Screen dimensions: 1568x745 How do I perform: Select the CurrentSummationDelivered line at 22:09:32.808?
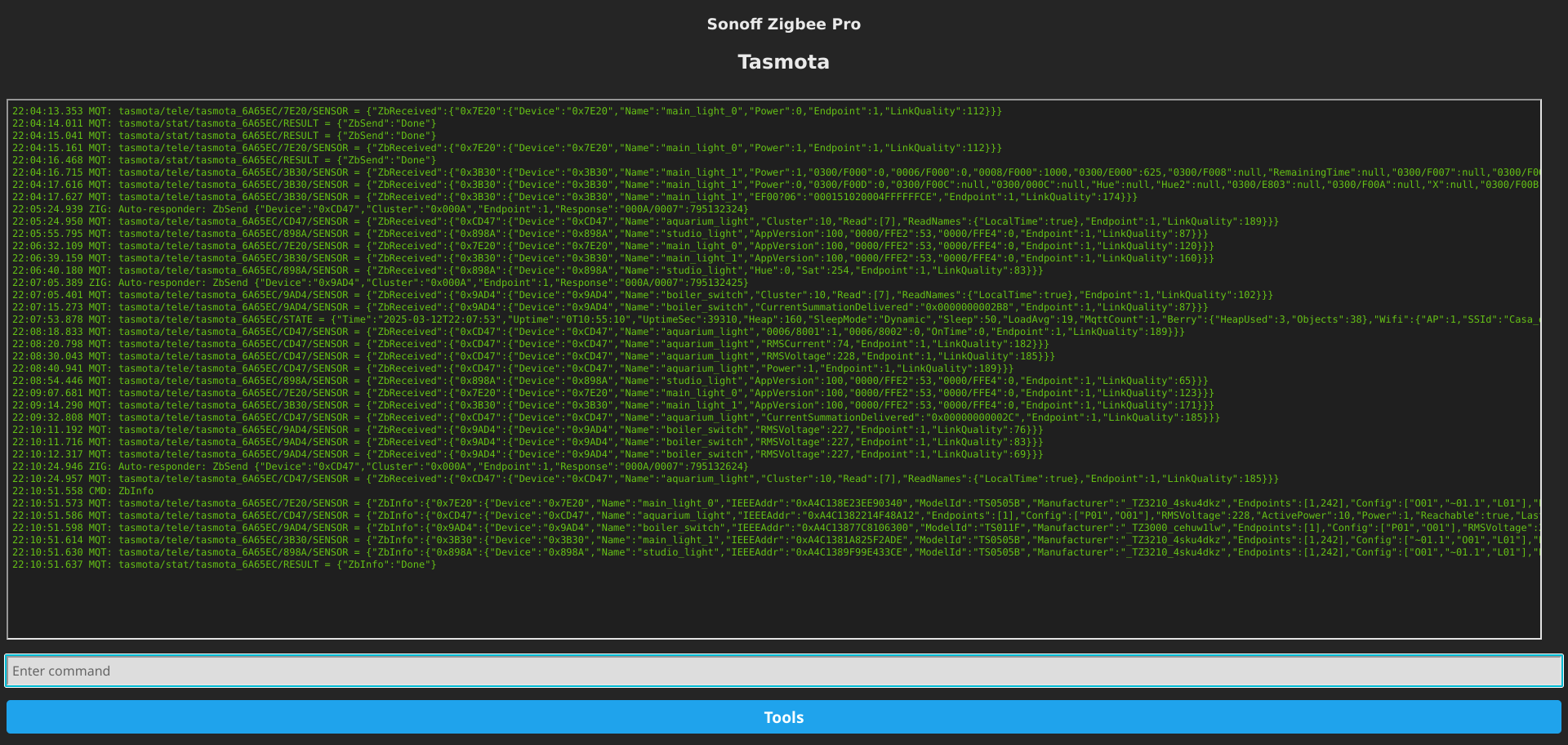click(616, 417)
